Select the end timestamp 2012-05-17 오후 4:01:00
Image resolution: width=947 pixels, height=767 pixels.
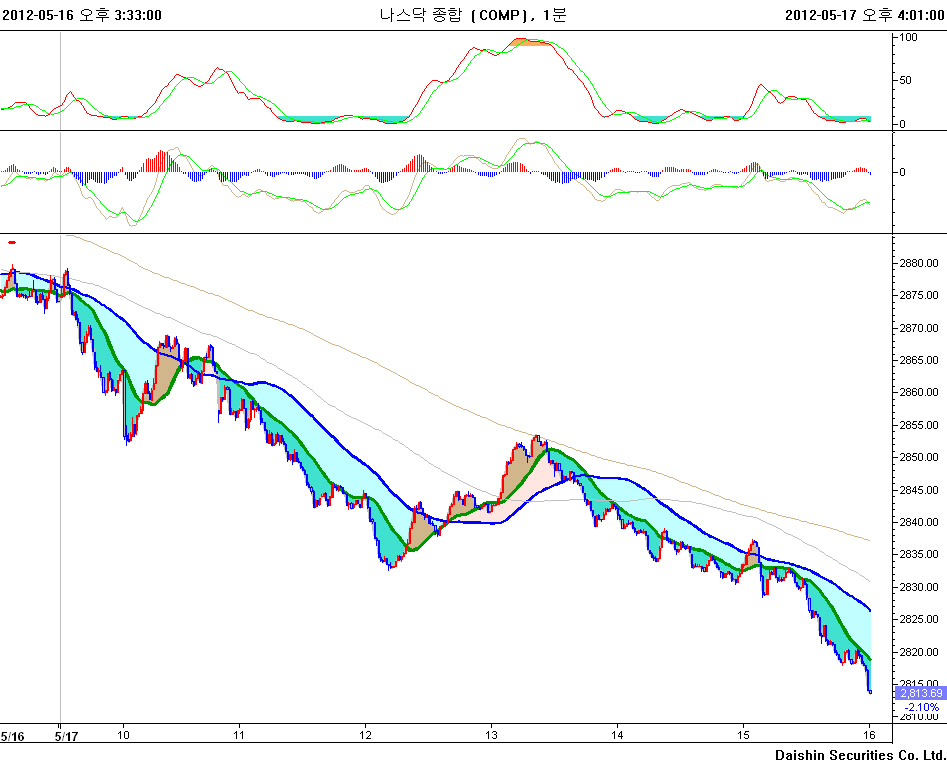point(864,15)
